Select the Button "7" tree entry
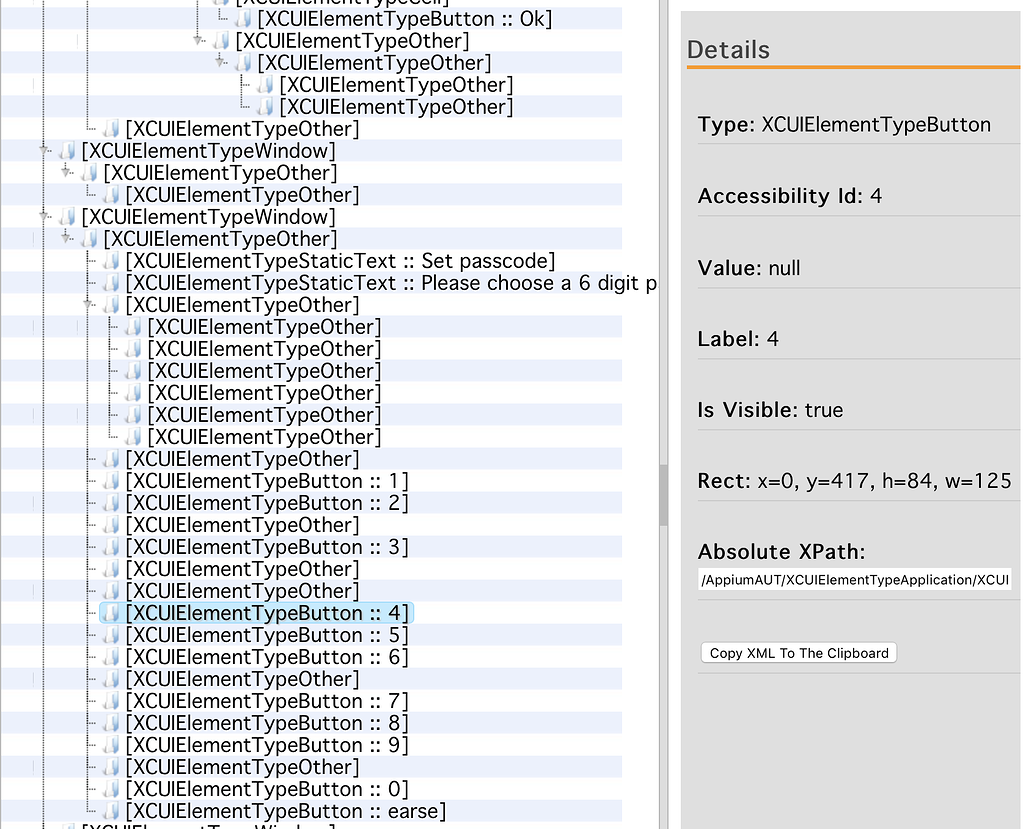This screenshot has width=1023, height=829. [265, 701]
